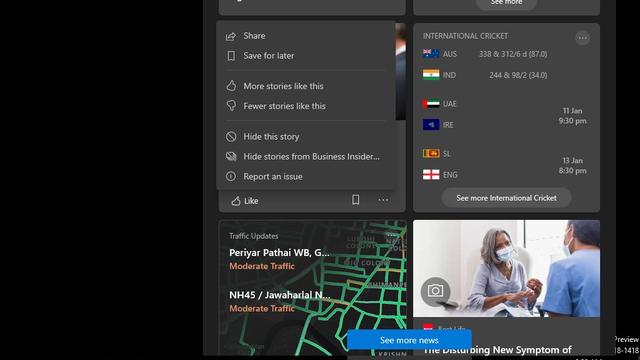Open the story card three-dot menu

[x=383, y=200]
